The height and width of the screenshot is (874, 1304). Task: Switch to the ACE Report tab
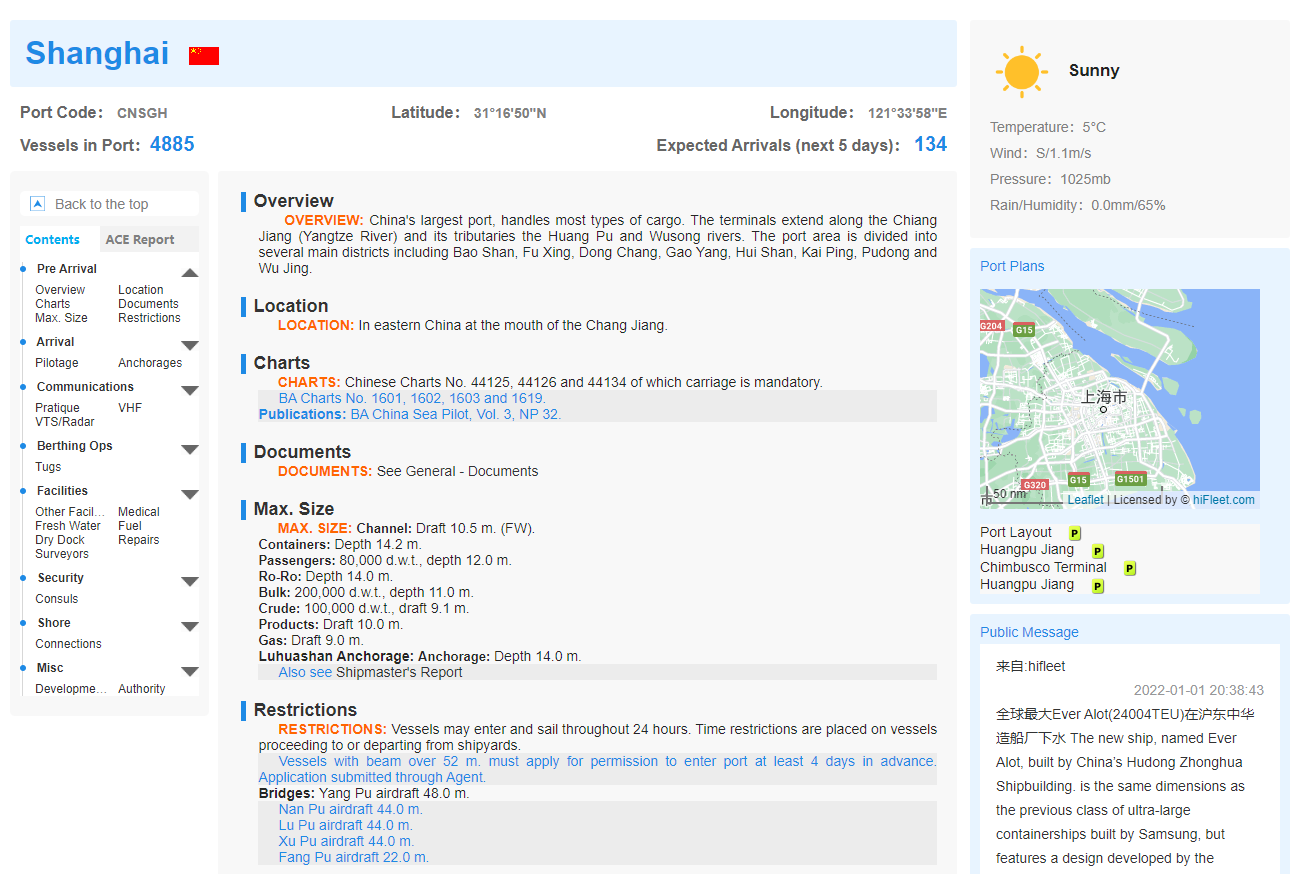pyautogui.click(x=140, y=240)
